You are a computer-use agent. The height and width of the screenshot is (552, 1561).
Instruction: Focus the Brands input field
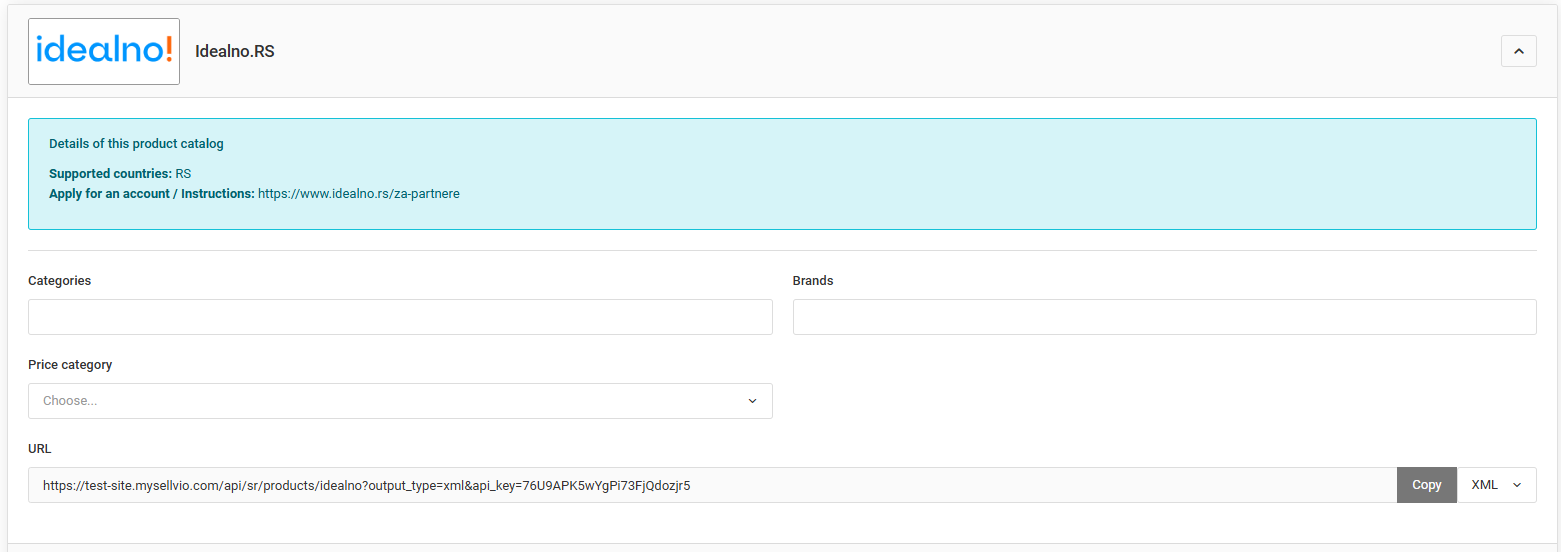(x=1164, y=317)
